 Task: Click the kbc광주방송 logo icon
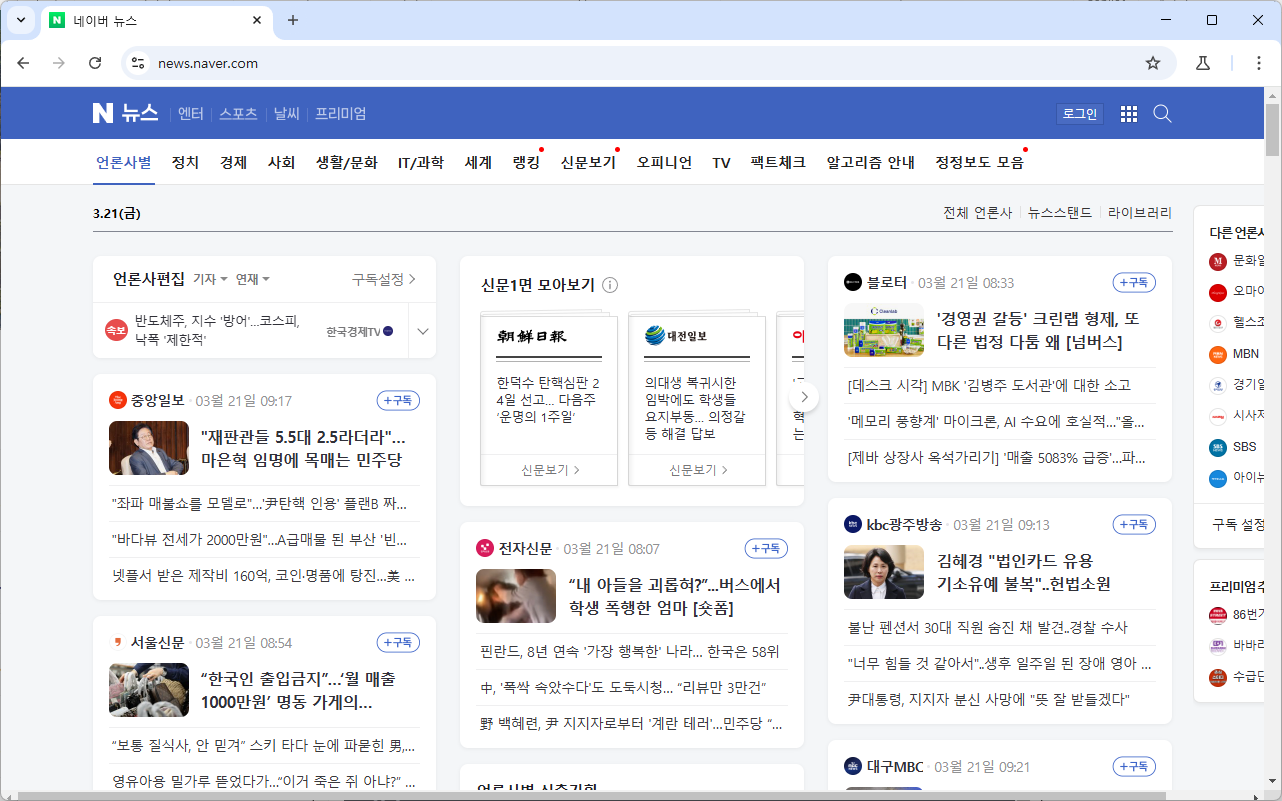coord(853,524)
